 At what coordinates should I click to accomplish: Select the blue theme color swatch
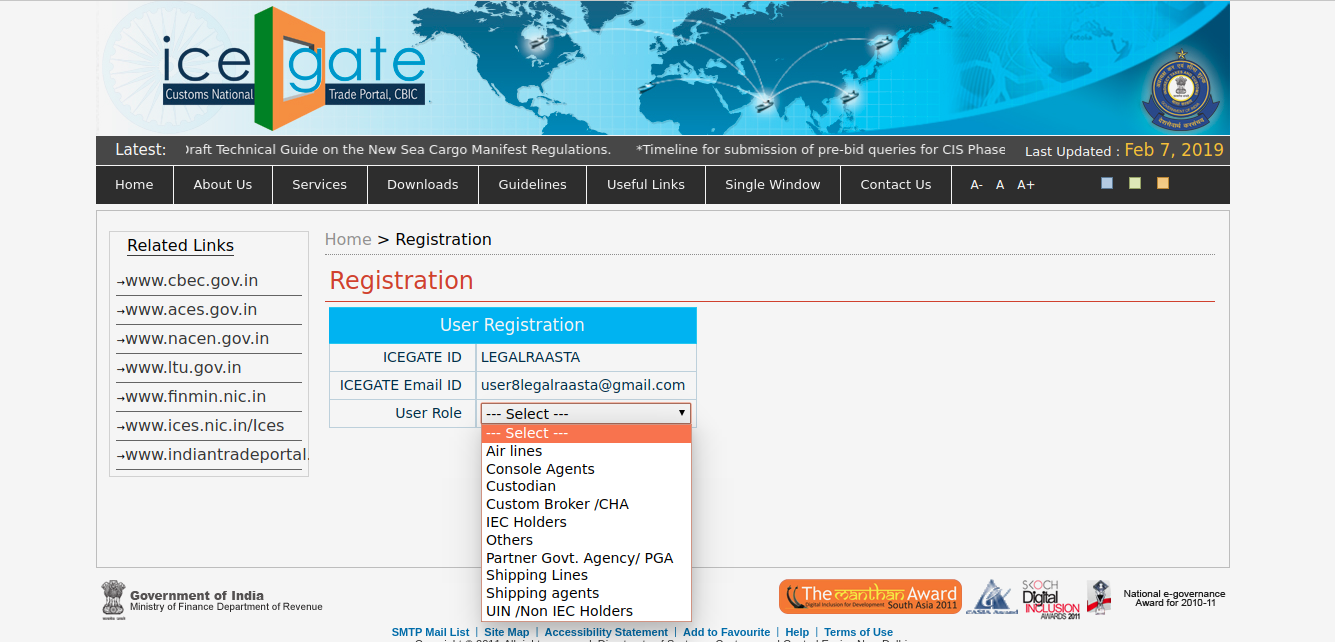point(1107,183)
